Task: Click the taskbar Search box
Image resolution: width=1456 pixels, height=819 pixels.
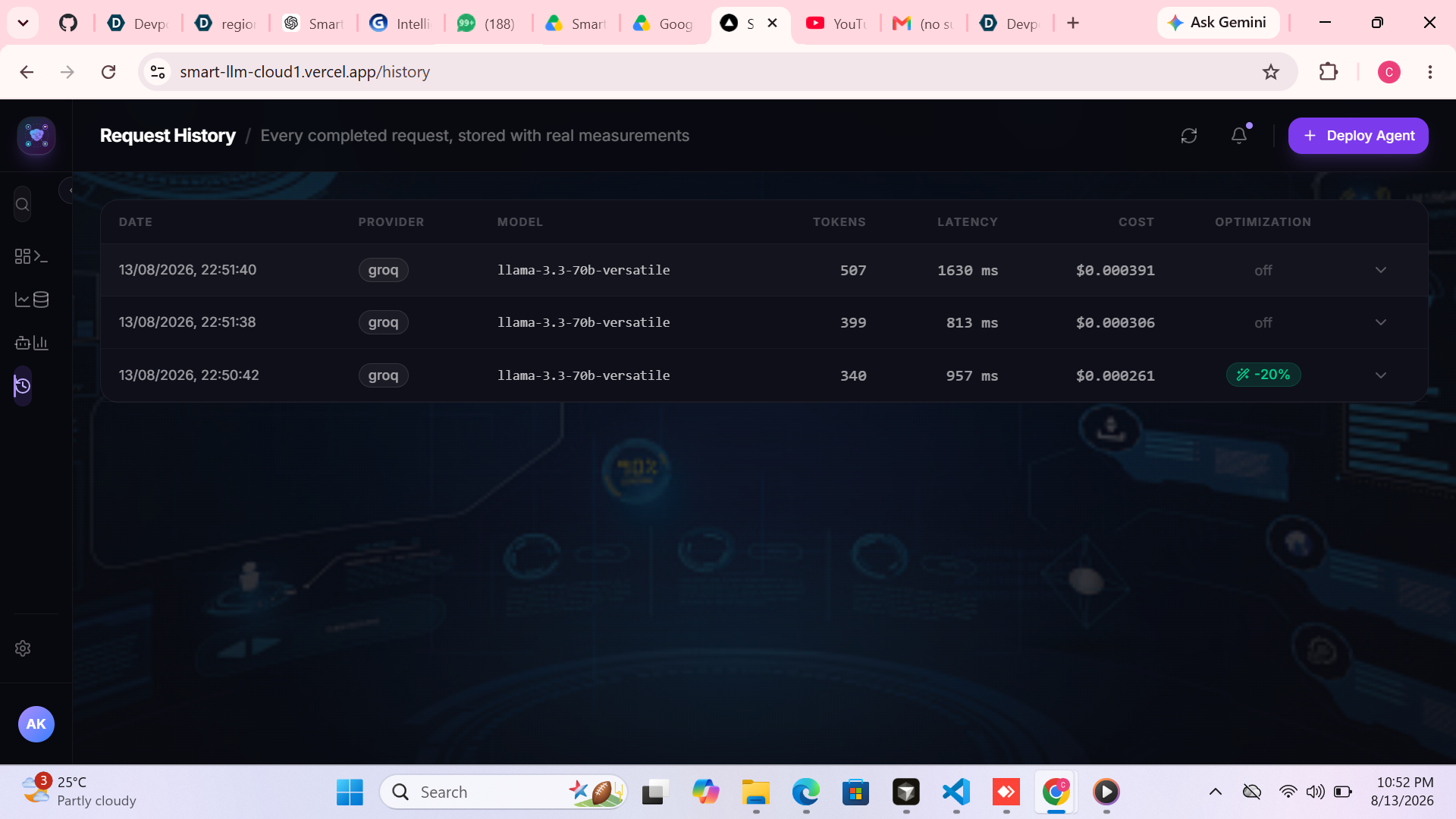Action: pos(504,792)
